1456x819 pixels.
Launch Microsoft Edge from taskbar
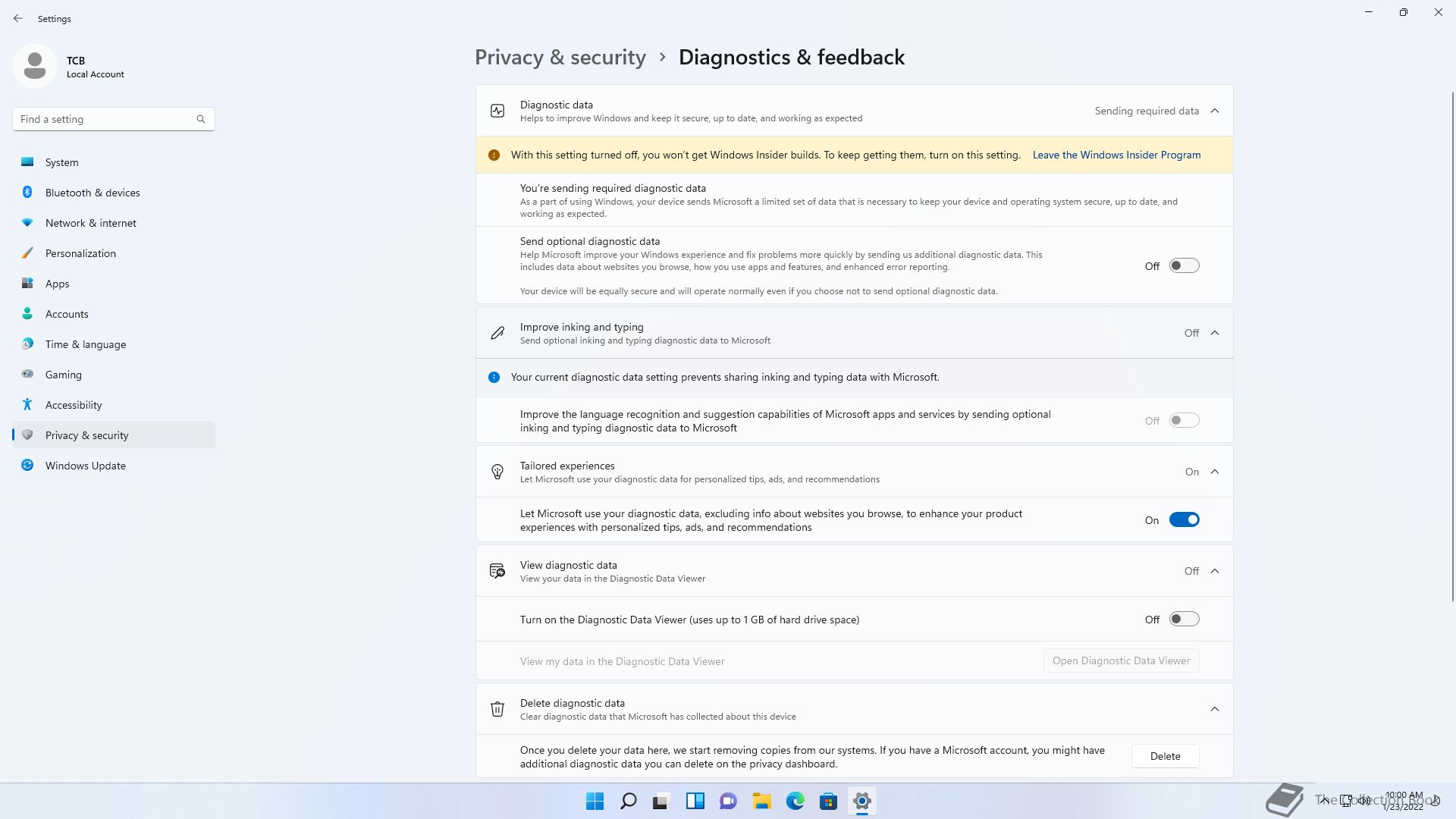point(795,801)
